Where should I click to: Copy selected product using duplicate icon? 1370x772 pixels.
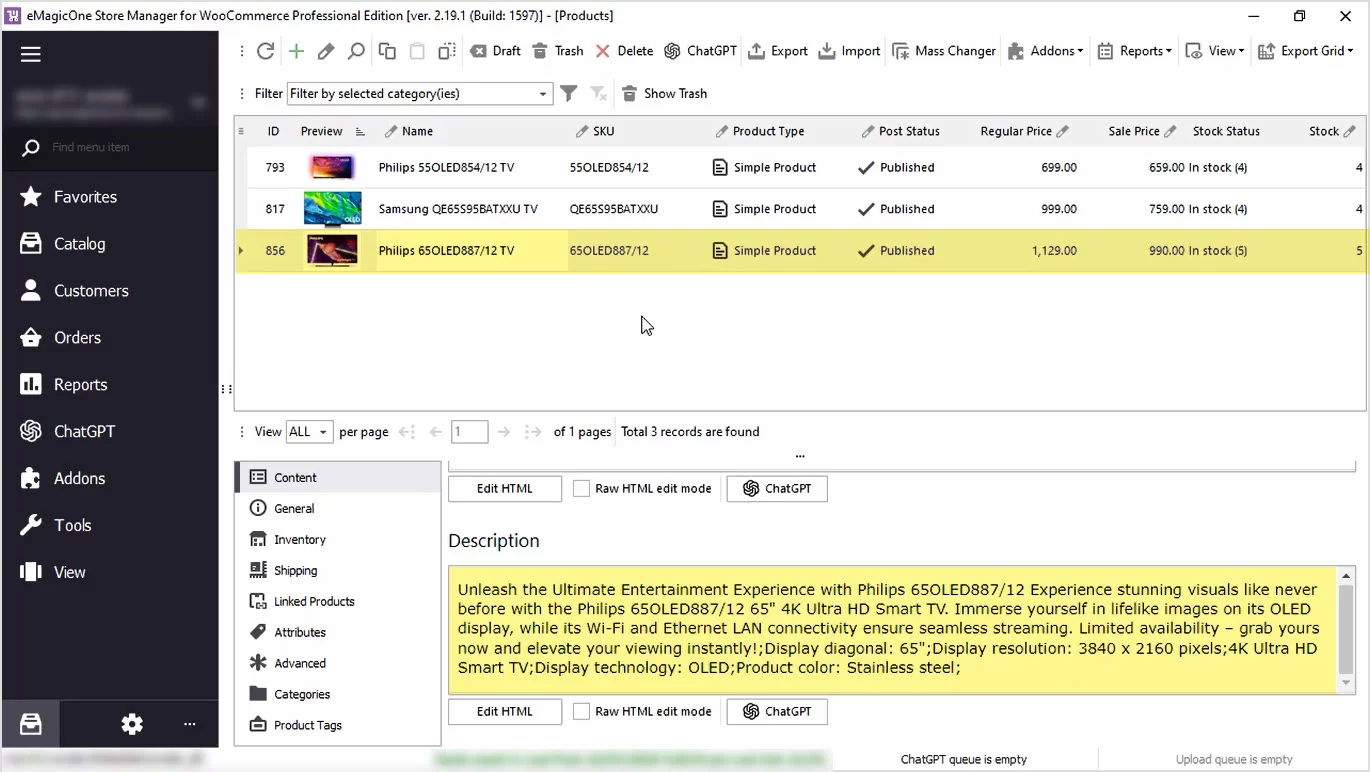click(386, 51)
